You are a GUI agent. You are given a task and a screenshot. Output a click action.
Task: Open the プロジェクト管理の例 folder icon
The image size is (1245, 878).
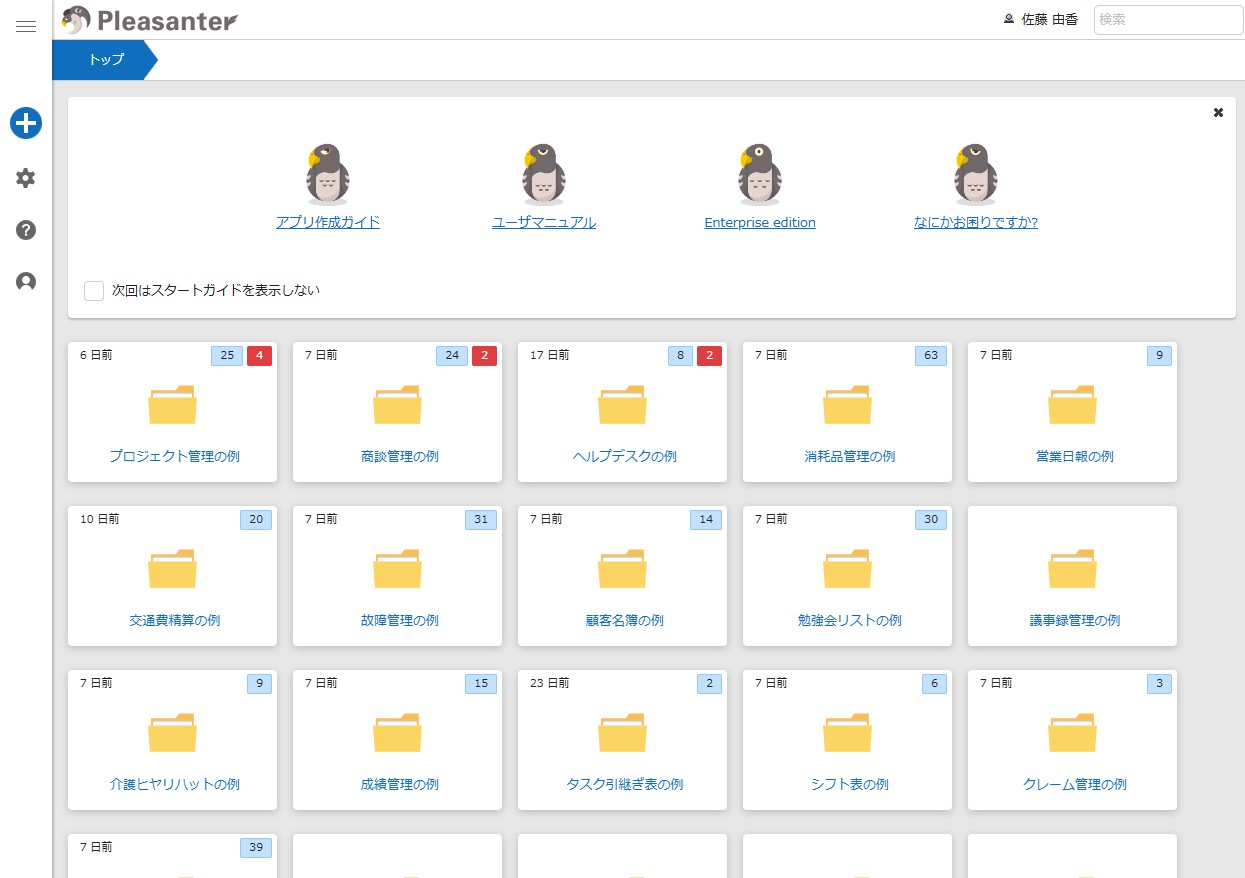pos(173,405)
